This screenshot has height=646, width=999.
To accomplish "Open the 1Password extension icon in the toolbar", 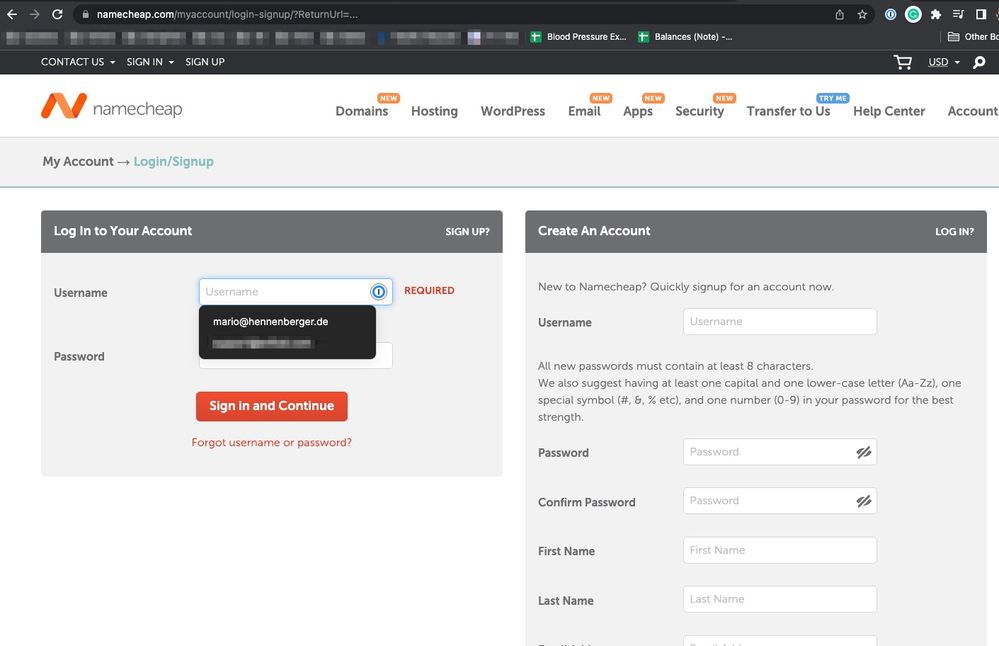I will (x=891, y=14).
